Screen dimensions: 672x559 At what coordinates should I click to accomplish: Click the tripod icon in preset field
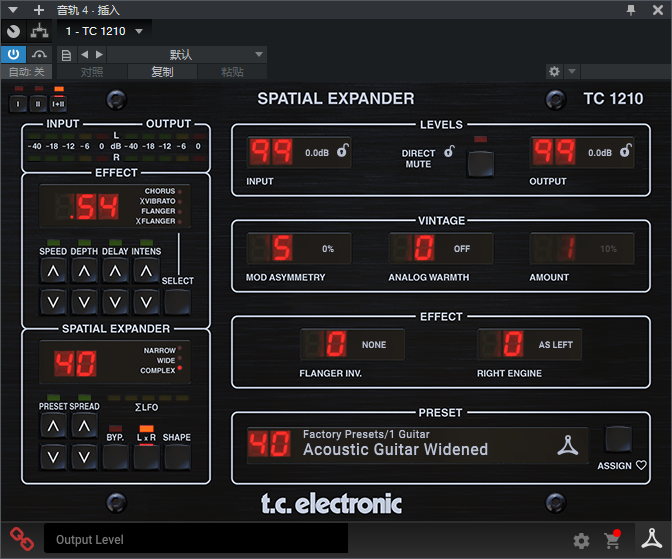coord(567,445)
